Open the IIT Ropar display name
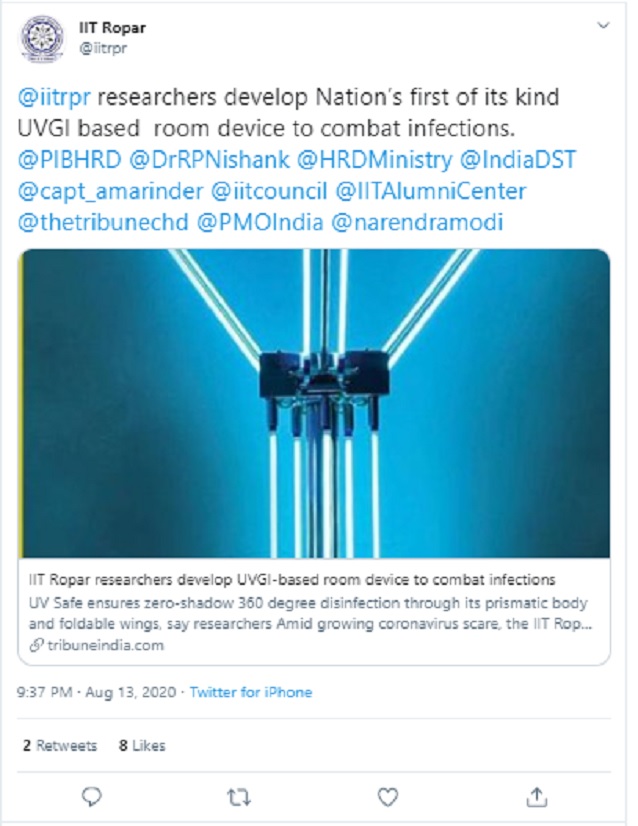Image resolution: width=638 pixels, height=826 pixels. click(112, 28)
